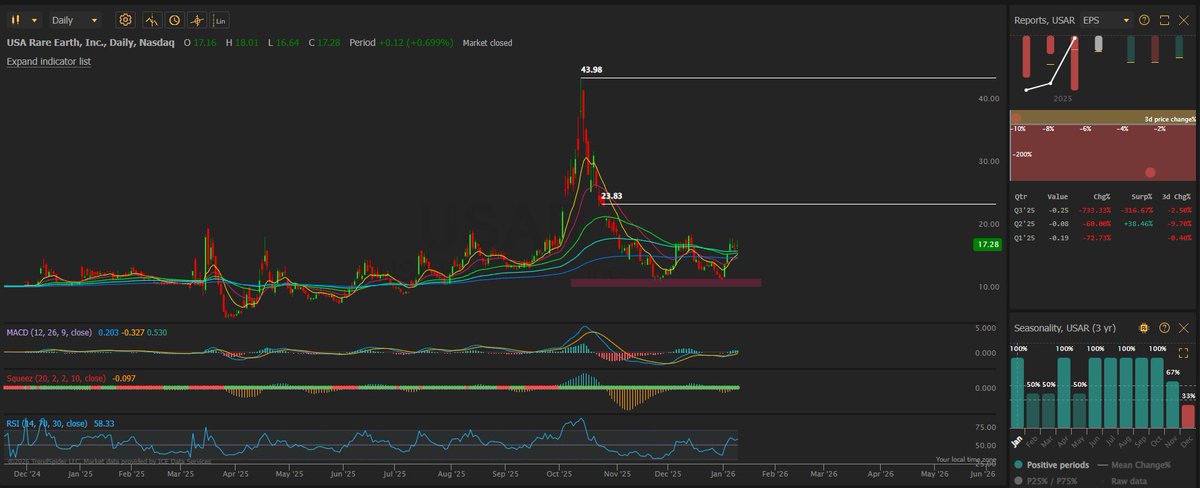Click the Q2'25 row in Reports table

[x=1104, y=224]
